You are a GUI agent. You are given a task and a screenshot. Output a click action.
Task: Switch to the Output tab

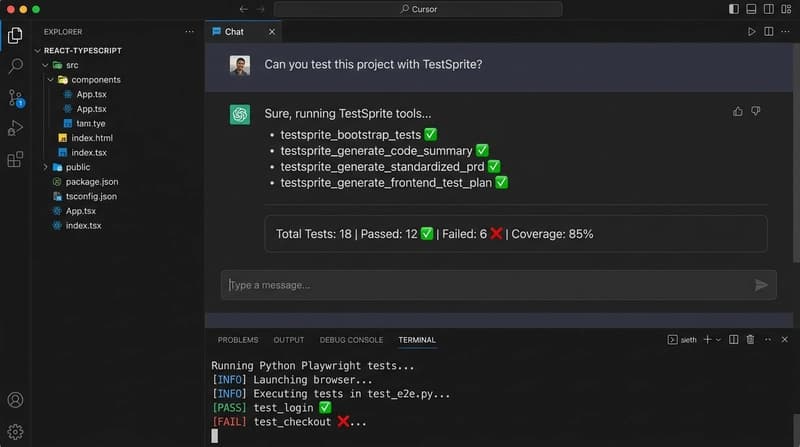coord(289,340)
